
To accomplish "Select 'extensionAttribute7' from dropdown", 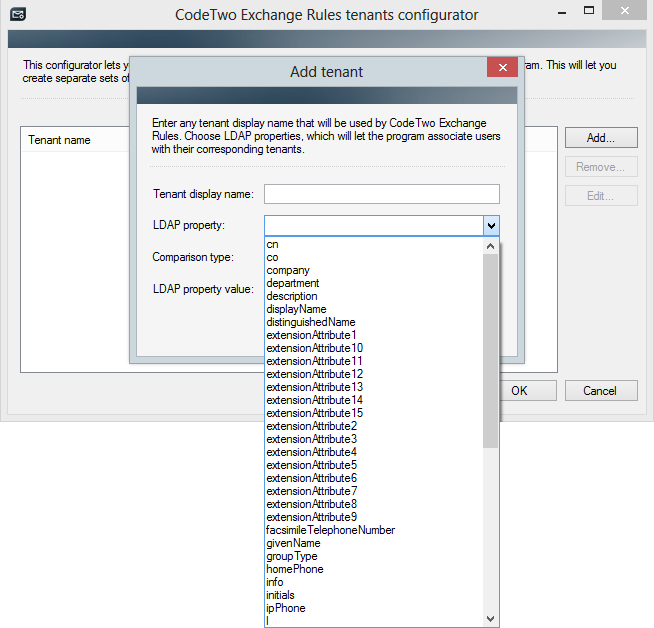I will click(374, 491).
